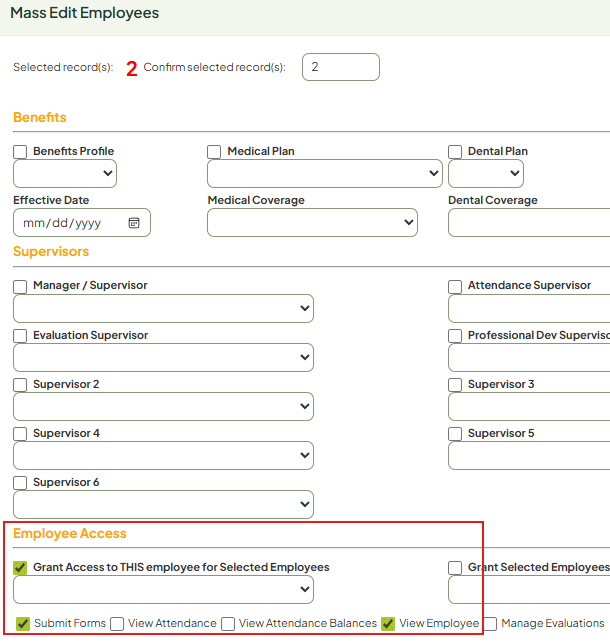The image size is (610, 642).
Task: Expand the Supervisor 3 dropdown
Action: 529,407
